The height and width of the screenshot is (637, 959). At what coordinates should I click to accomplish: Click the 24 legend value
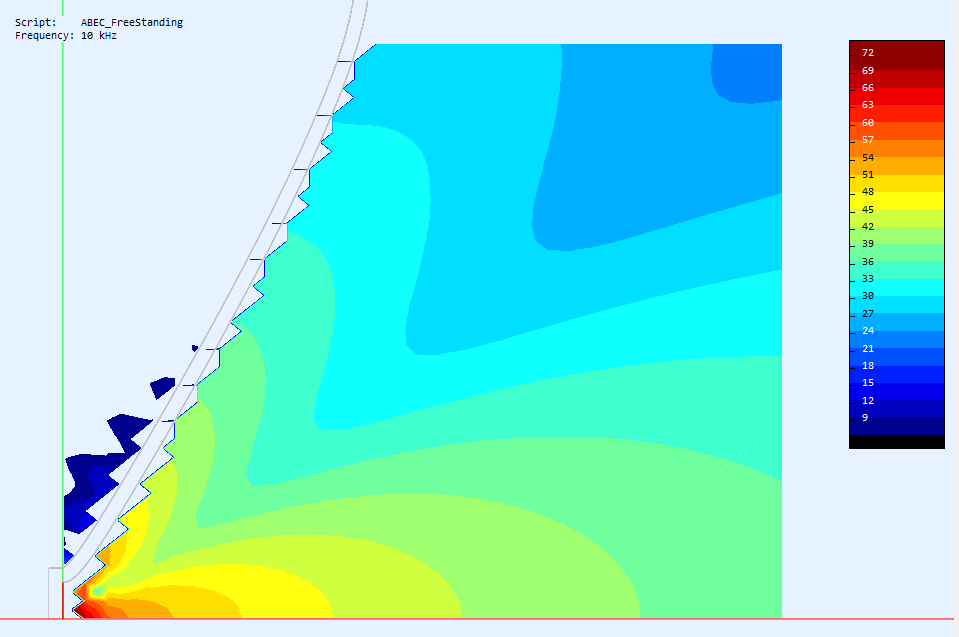pos(868,330)
